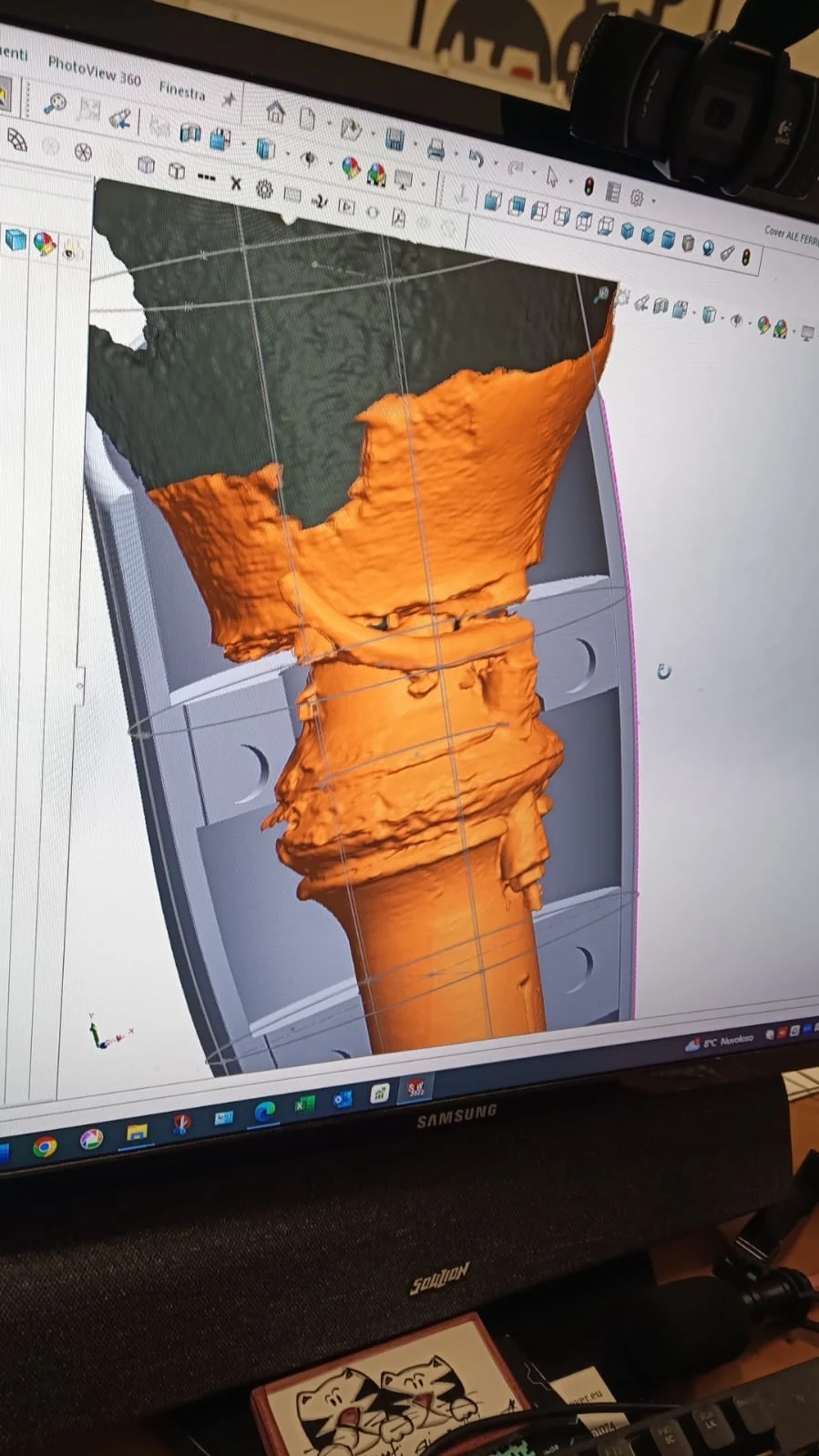Viewport: 819px width, 1456px height.
Task: Select Zoom to Area in top toolbar
Action: pos(89,110)
